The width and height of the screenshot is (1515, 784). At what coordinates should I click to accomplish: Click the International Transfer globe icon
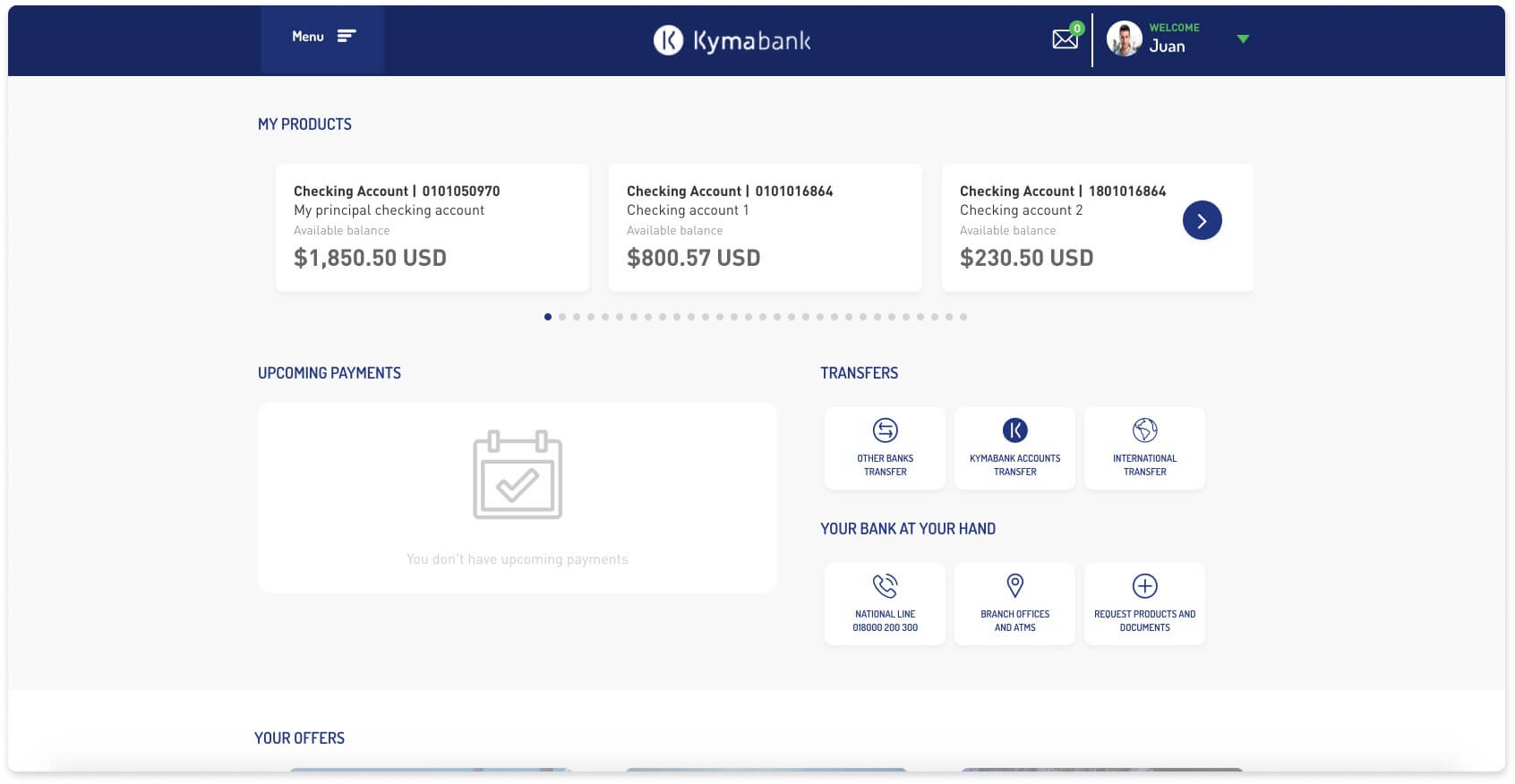(1144, 430)
